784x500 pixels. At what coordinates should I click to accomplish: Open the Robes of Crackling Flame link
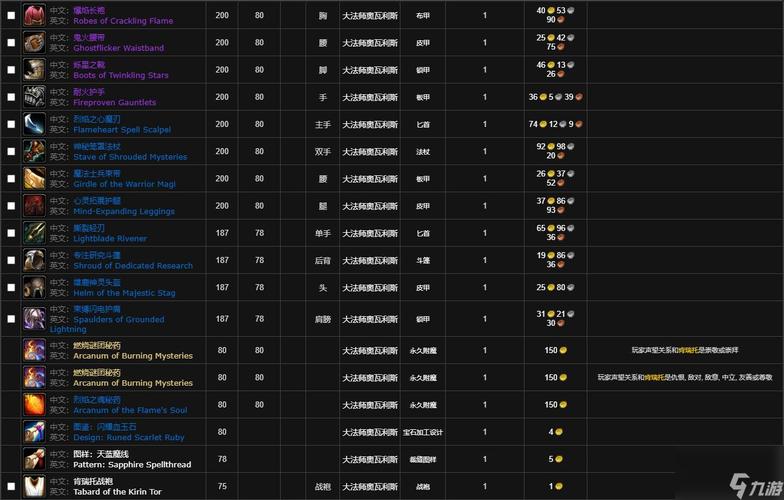tap(123, 21)
